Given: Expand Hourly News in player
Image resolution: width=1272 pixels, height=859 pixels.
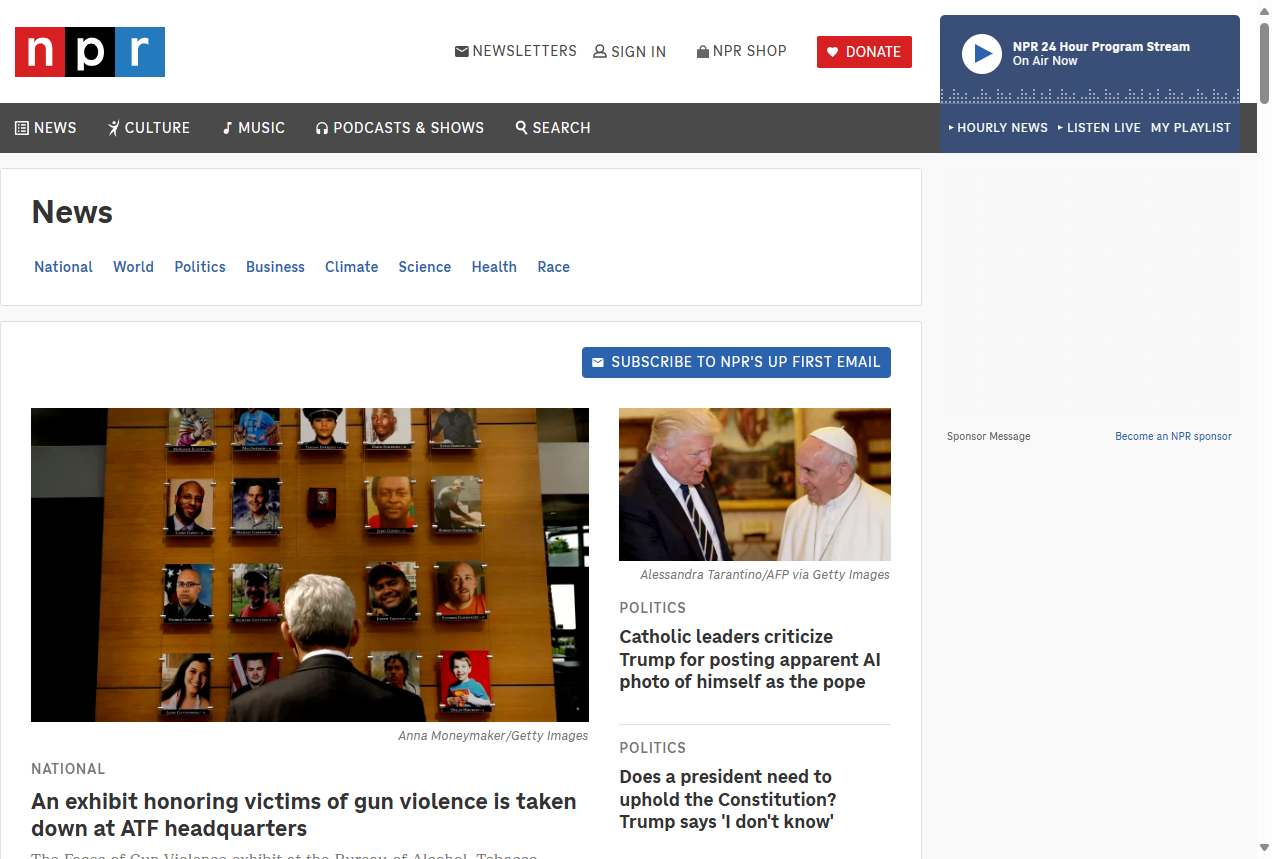Looking at the screenshot, I should pos(997,128).
